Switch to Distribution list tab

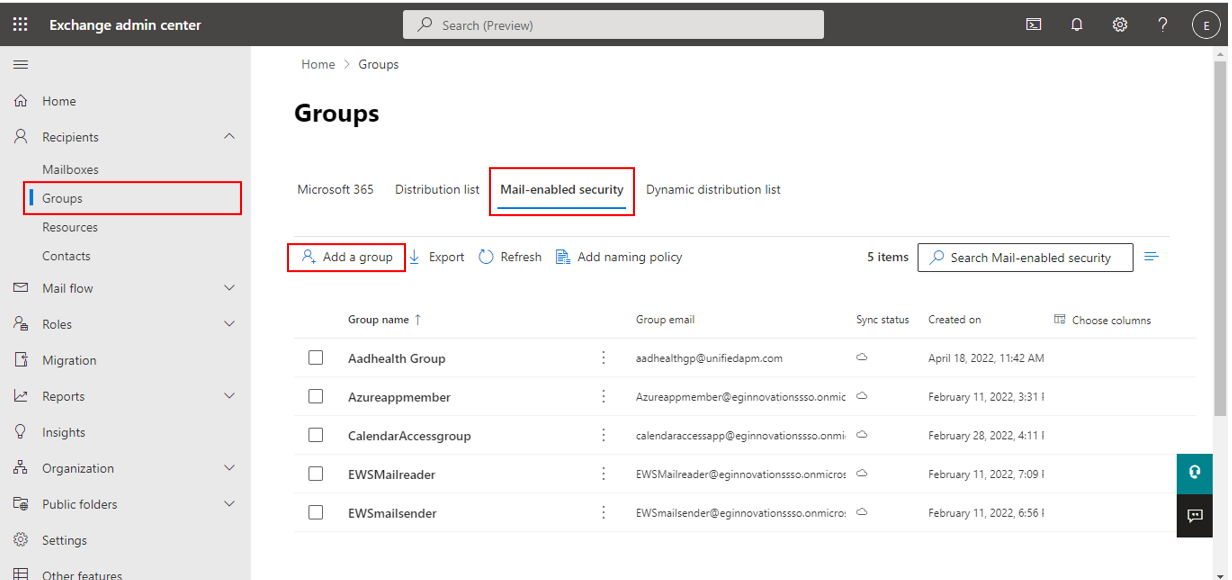point(437,189)
